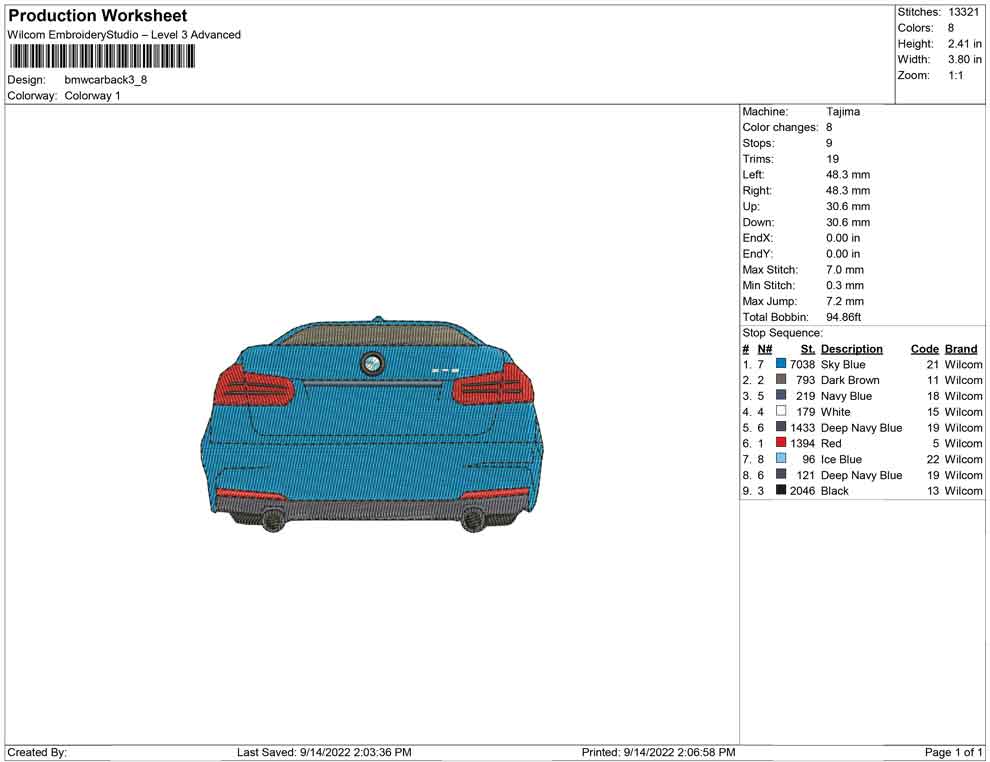Screen dimensions: 990x762
Task: Click the barcode under the worksheet title
Action: 101,57
